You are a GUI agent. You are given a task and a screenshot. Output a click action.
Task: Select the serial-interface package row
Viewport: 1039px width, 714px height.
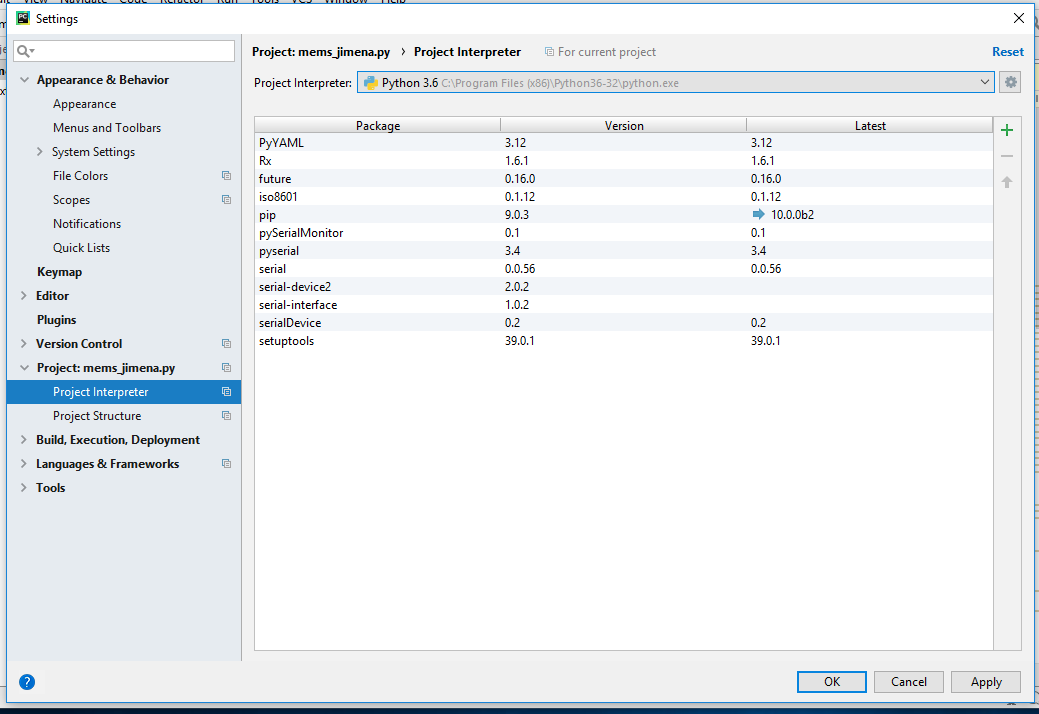624,305
